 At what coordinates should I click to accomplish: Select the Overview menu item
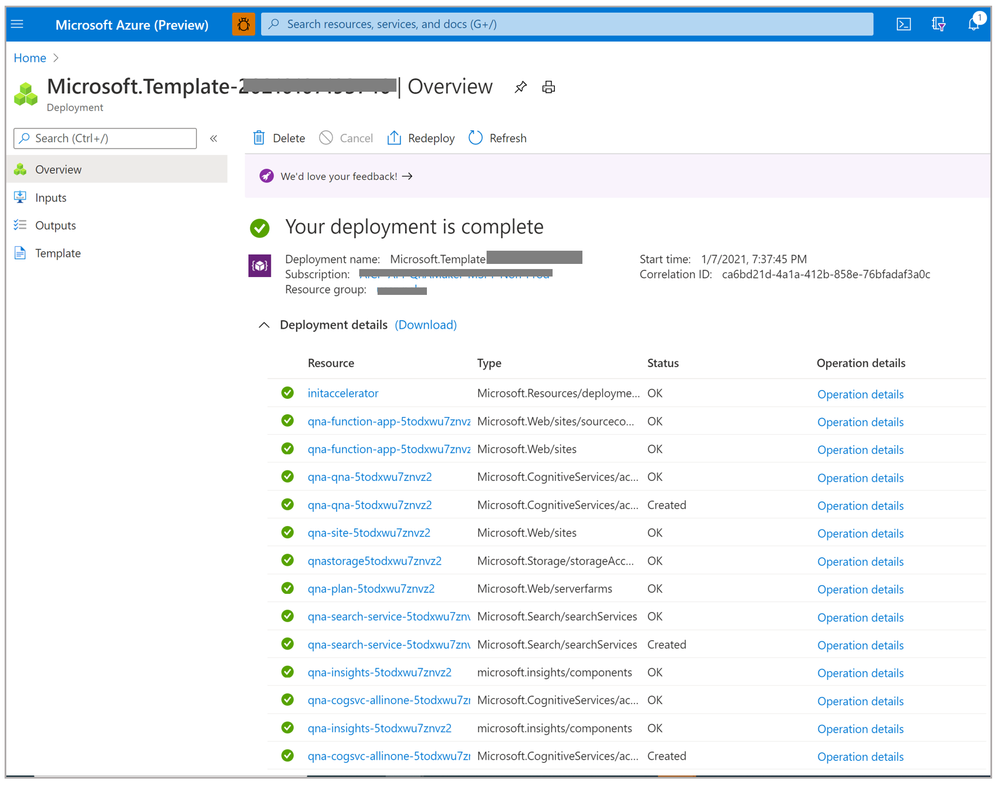[x=117, y=169]
